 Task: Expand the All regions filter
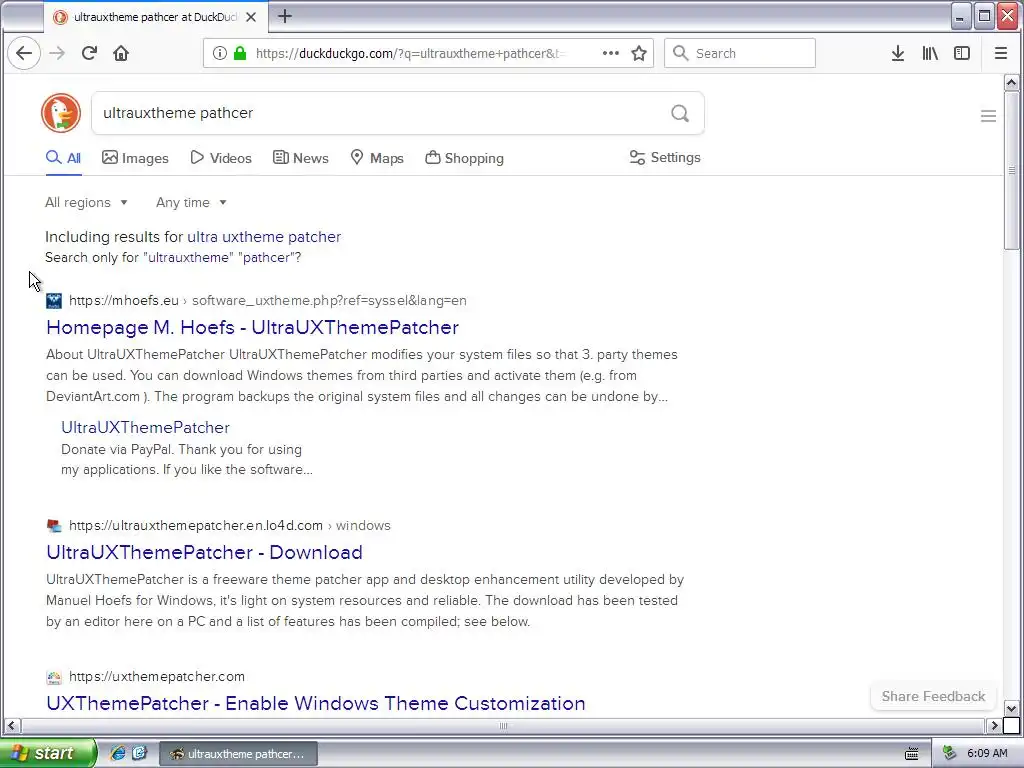86,202
